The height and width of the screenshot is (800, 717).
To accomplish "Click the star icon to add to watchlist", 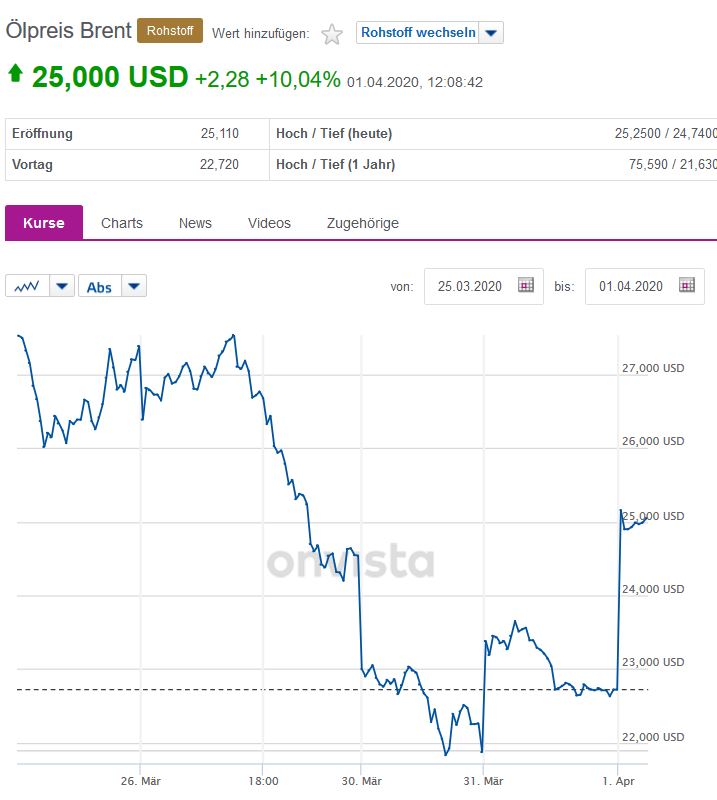I will coord(332,34).
